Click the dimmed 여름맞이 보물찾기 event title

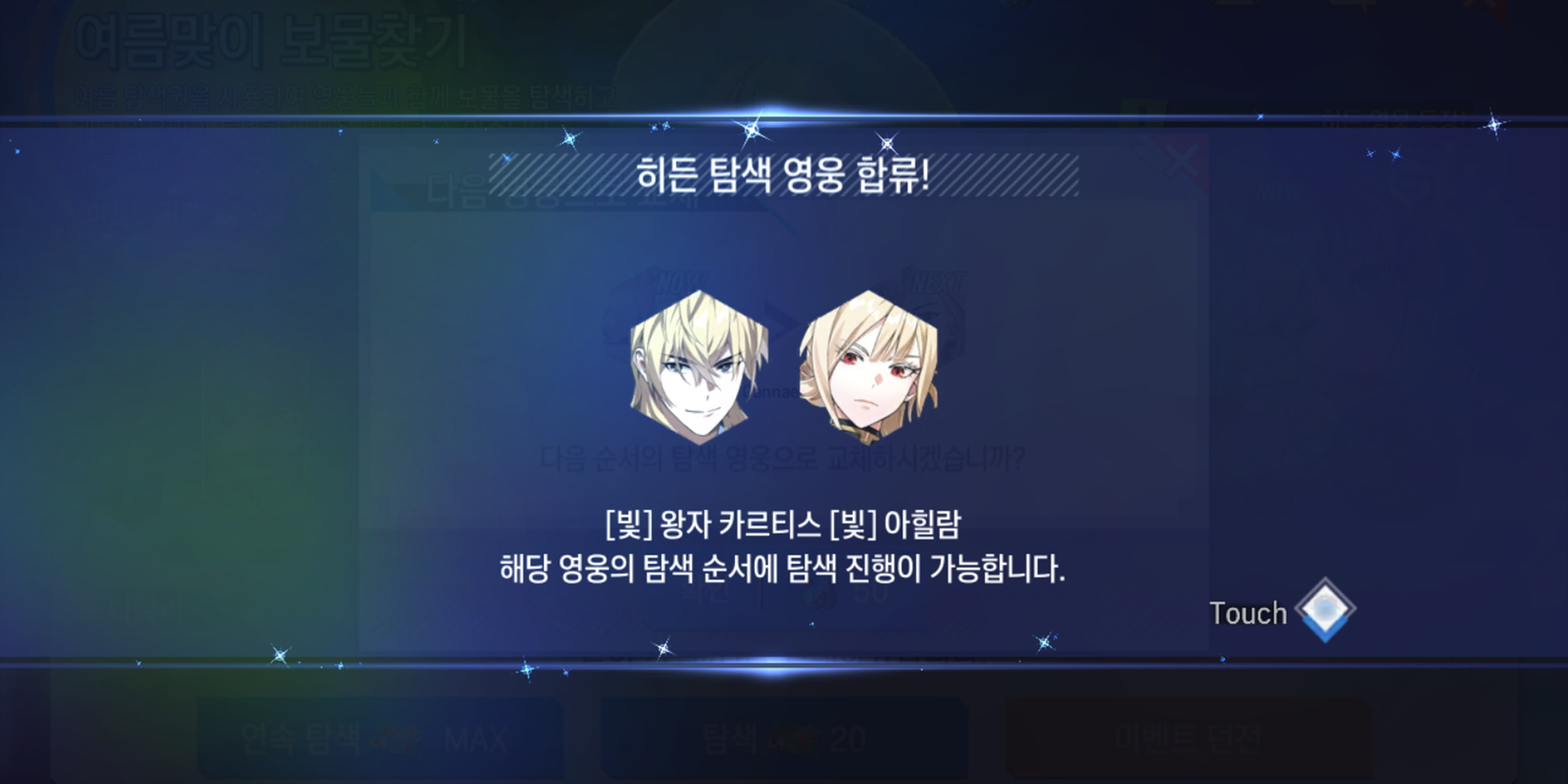pyautogui.click(x=270, y=41)
